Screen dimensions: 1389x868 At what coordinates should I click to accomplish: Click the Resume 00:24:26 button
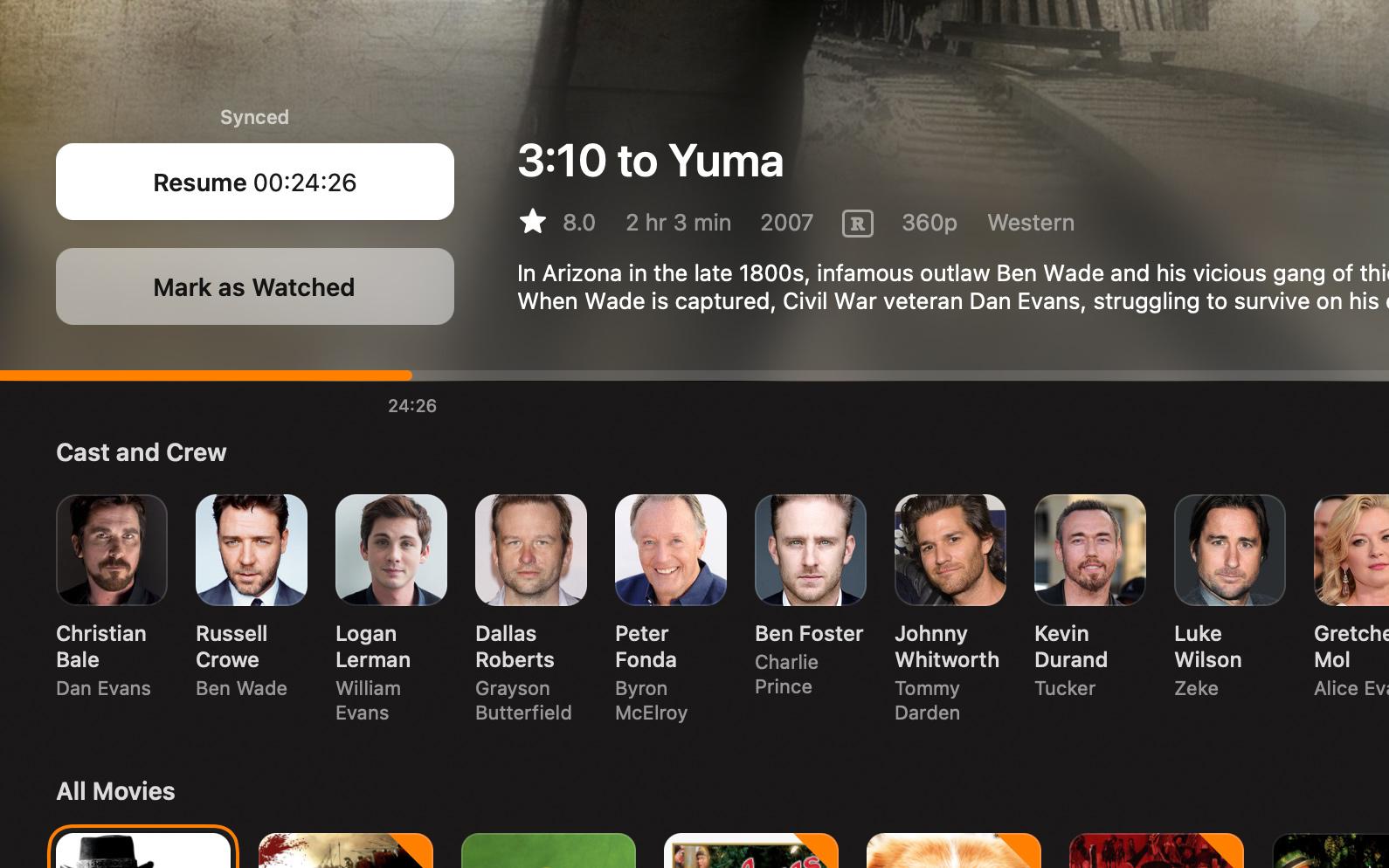[255, 182]
